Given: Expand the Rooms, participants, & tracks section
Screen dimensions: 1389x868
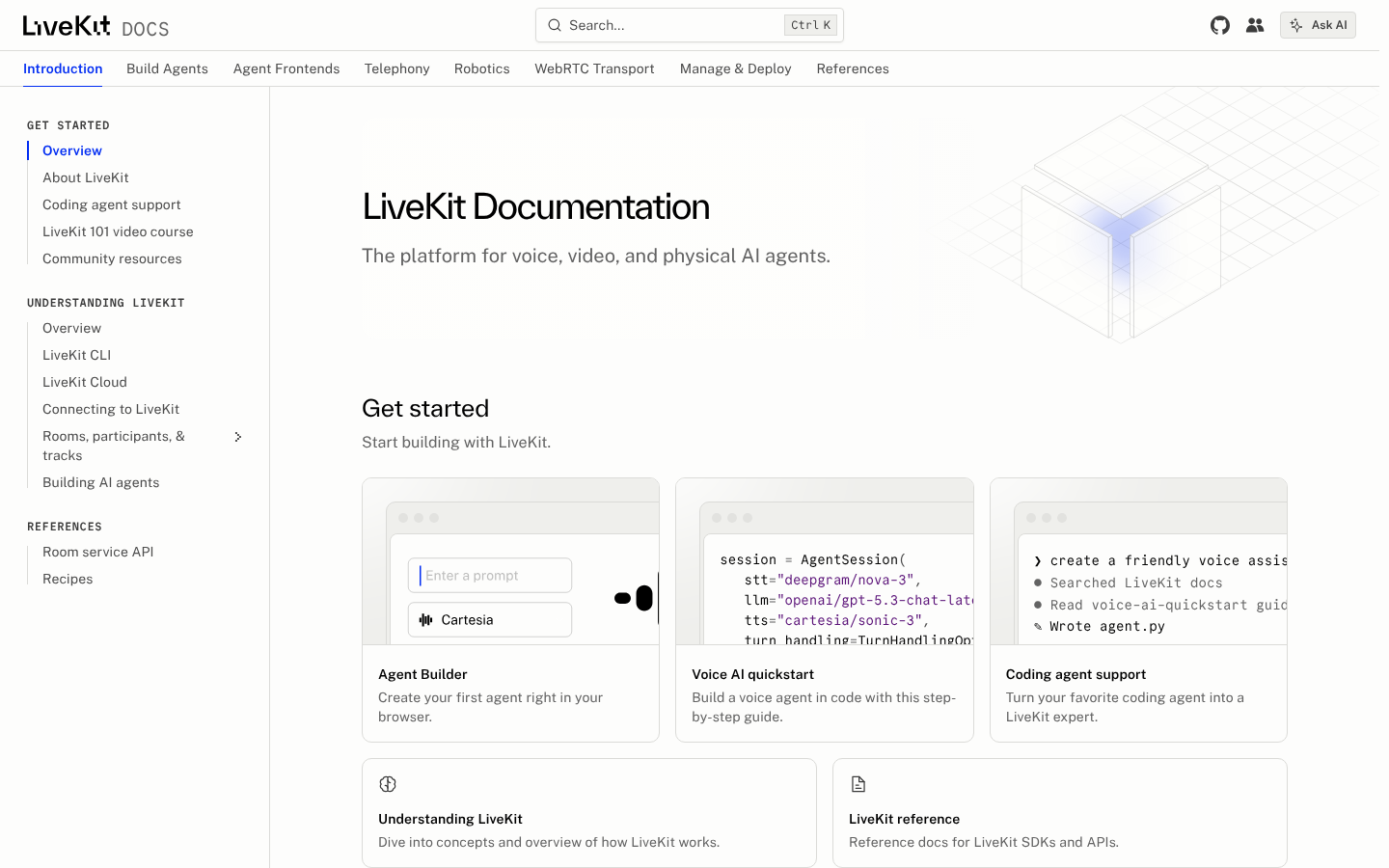Looking at the screenshot, I should (238, 437).
